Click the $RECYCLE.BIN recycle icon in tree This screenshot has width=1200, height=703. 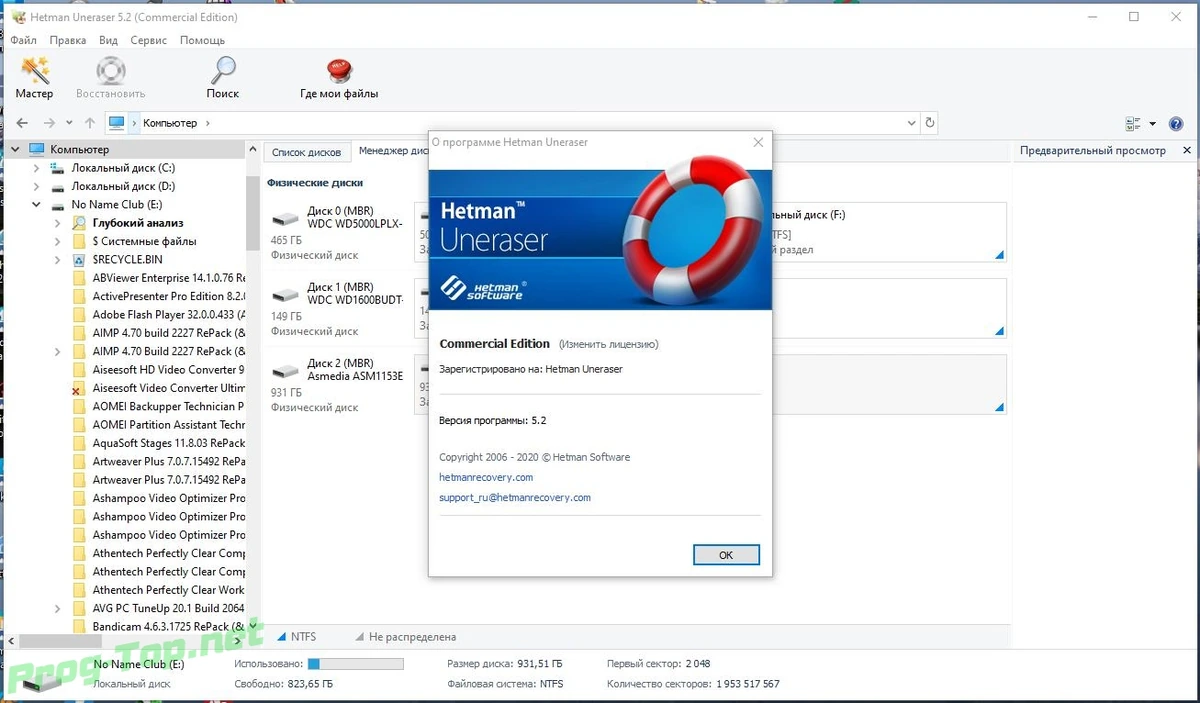tap(80, 260)
